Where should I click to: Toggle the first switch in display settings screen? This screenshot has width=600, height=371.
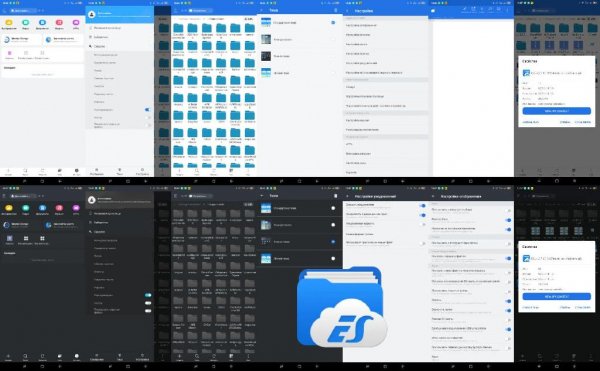508,211
